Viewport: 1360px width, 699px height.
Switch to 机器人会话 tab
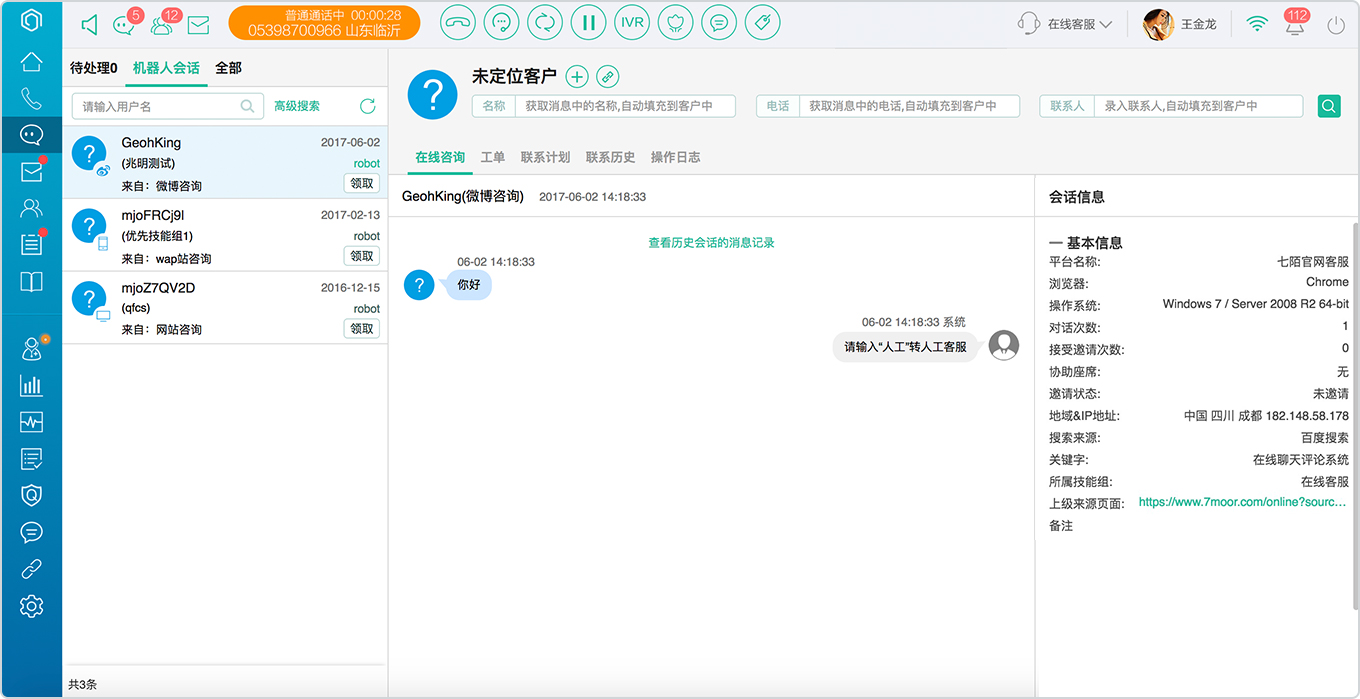(166, 68)
